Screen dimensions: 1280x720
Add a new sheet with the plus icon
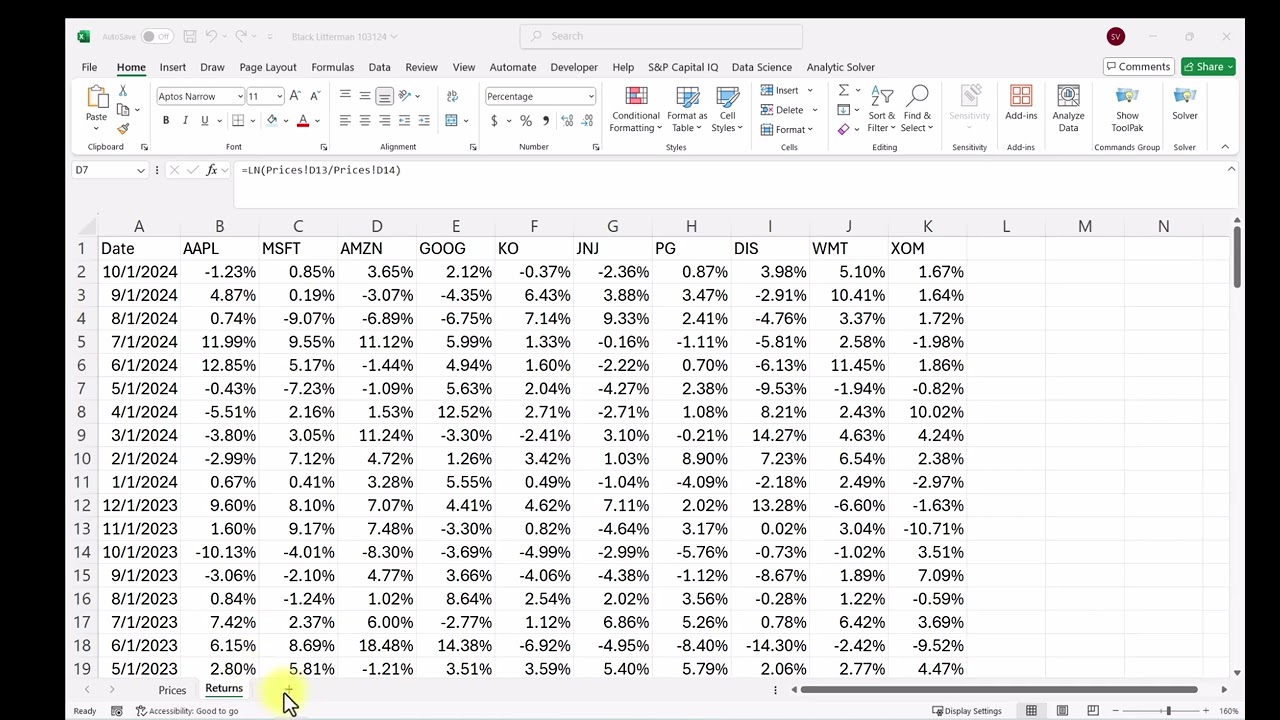(x=288, y=689)
